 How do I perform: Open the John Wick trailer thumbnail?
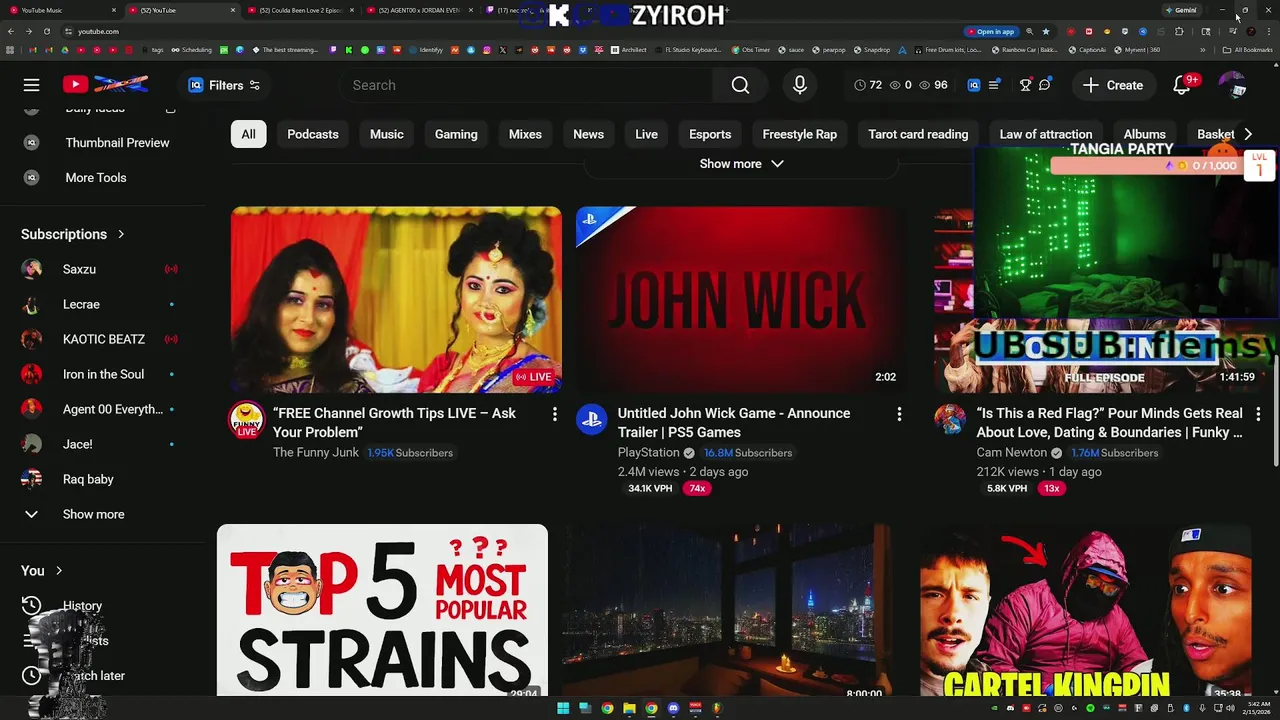click(x=741, y=300)
